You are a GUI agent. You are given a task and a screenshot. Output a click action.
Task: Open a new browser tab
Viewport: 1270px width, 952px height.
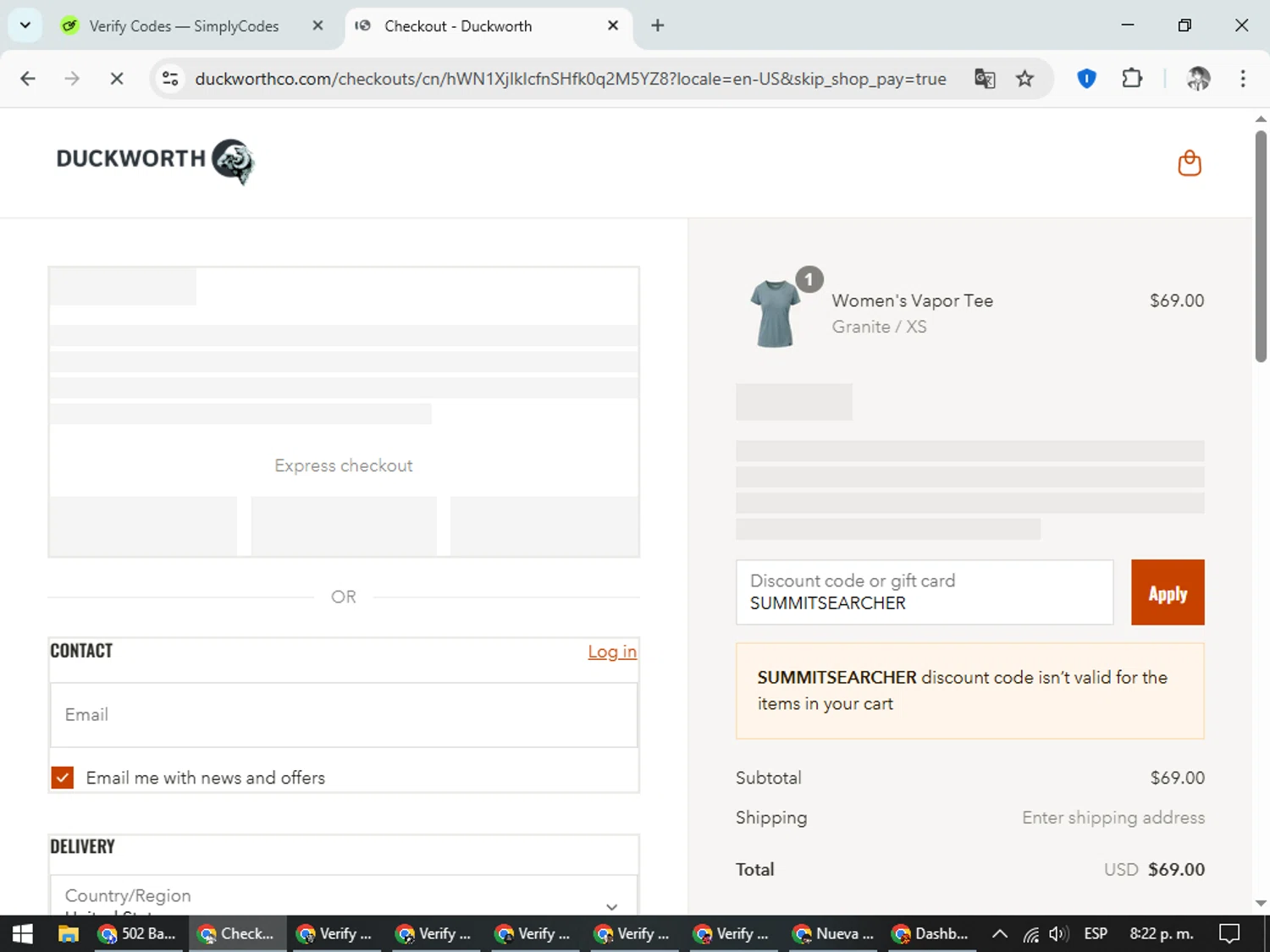pos(658,25)
